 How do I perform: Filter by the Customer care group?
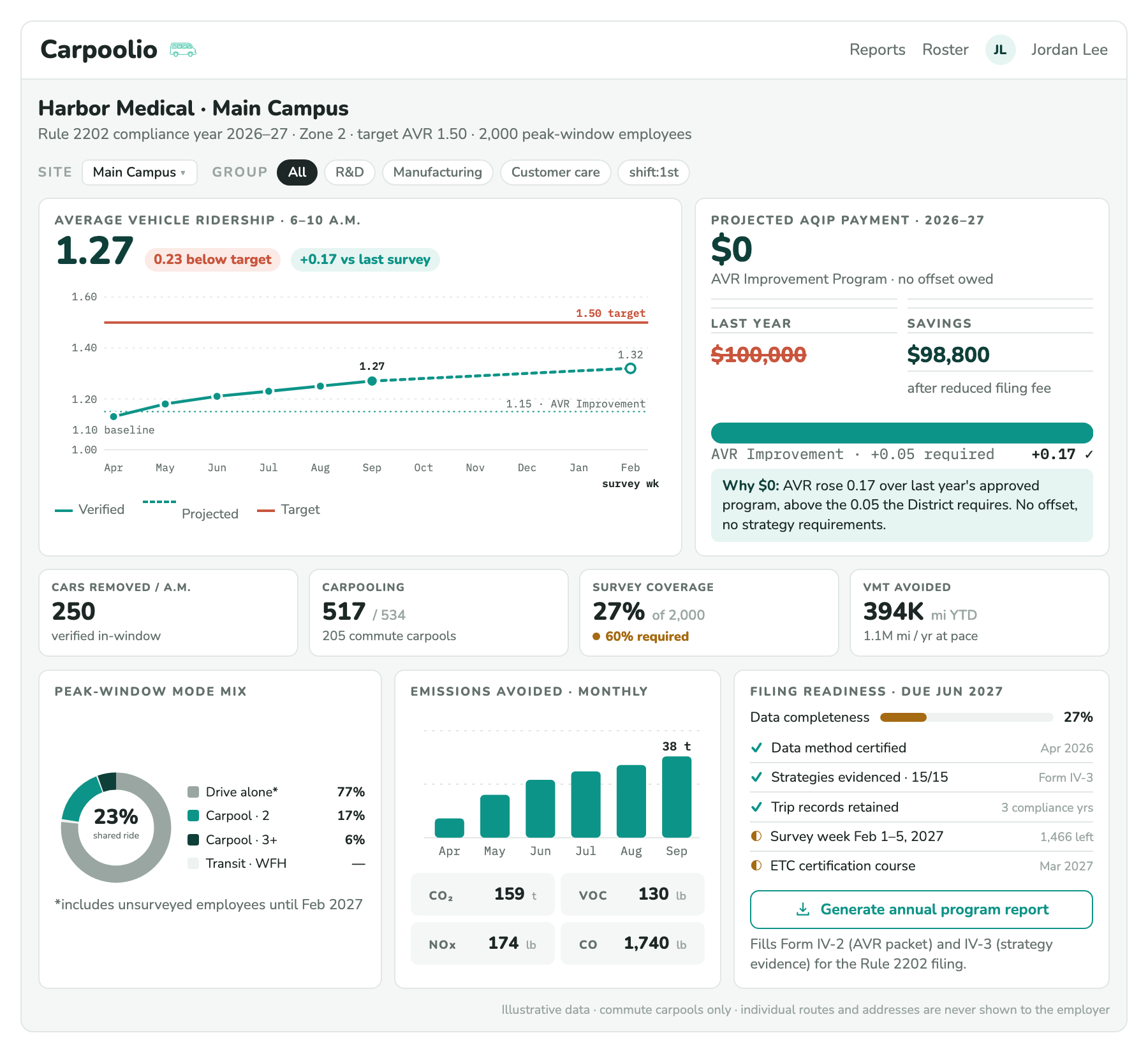pos(556,172)
